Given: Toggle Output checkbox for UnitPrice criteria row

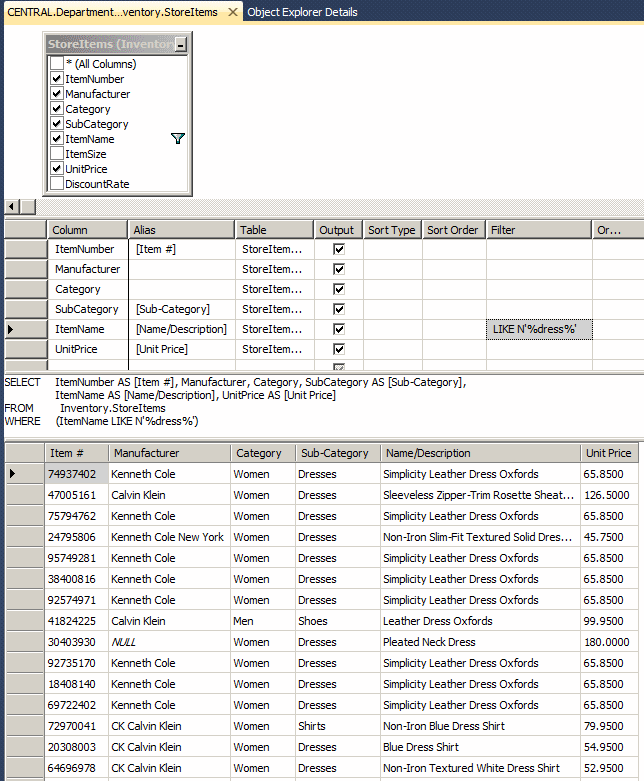Looking at the screenshot, I should 339,349.
